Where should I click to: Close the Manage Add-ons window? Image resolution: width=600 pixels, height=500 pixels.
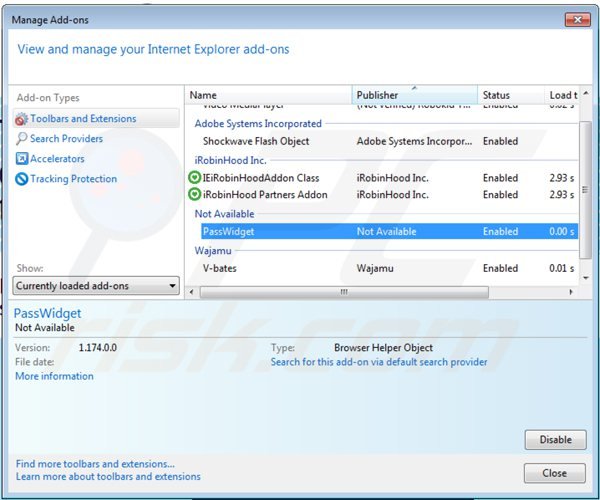[x=577, y=20]
